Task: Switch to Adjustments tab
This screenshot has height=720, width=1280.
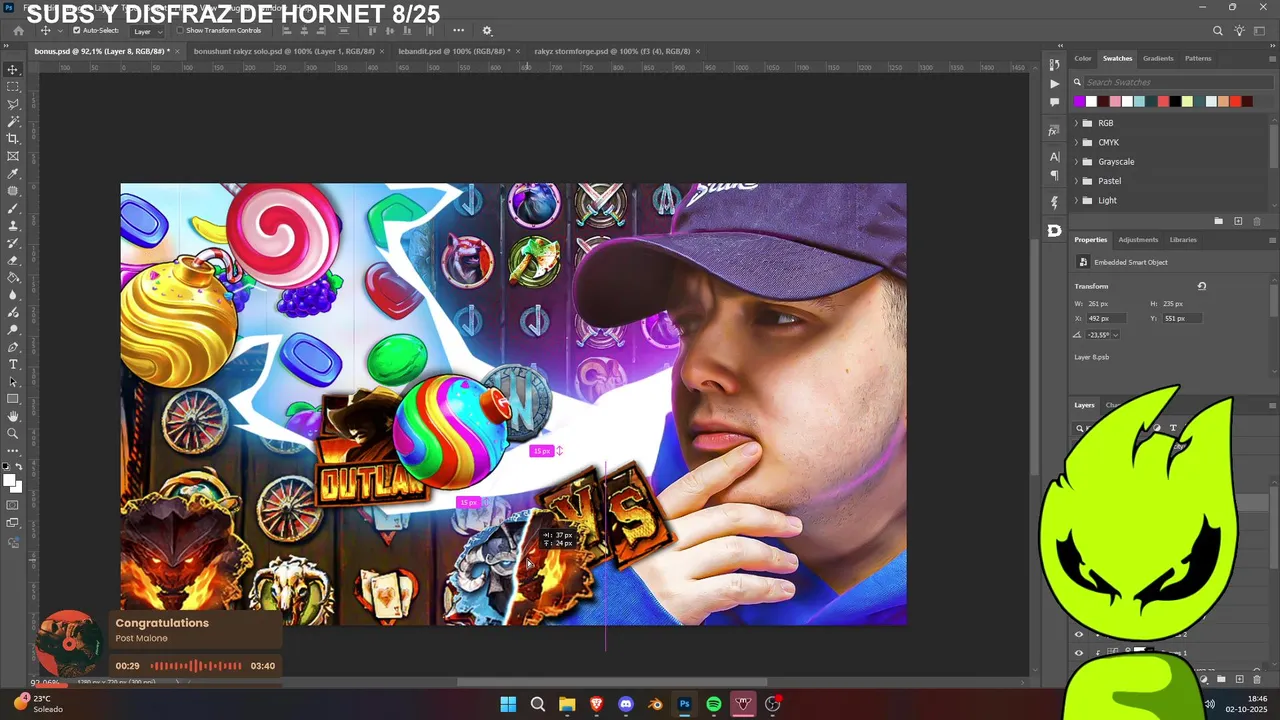Action: [1138, 240]
